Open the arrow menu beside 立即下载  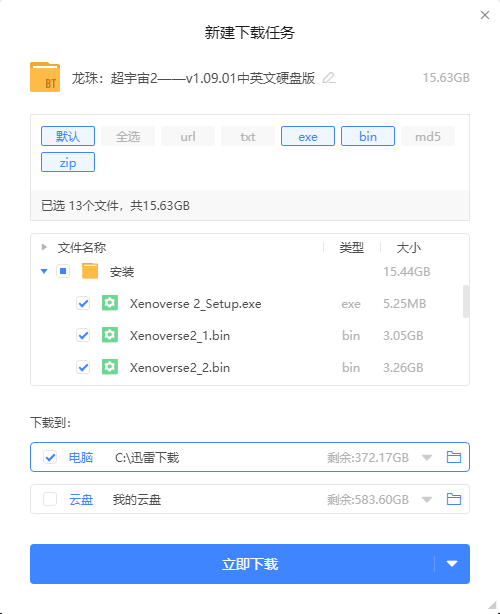(452, 564)
